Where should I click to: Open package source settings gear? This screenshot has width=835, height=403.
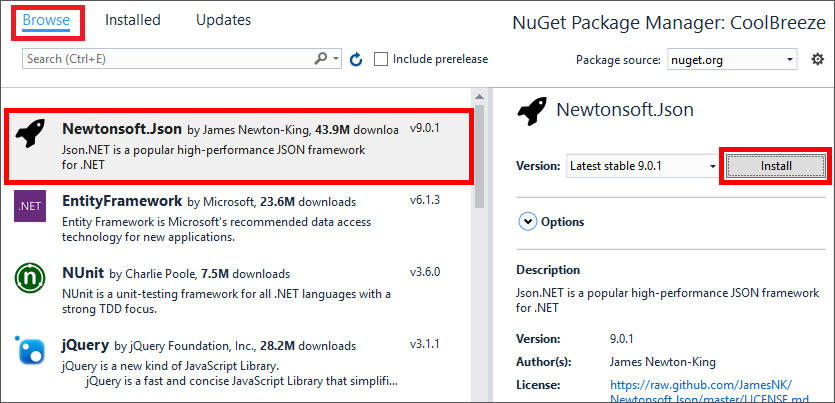(x=818, y=60)
